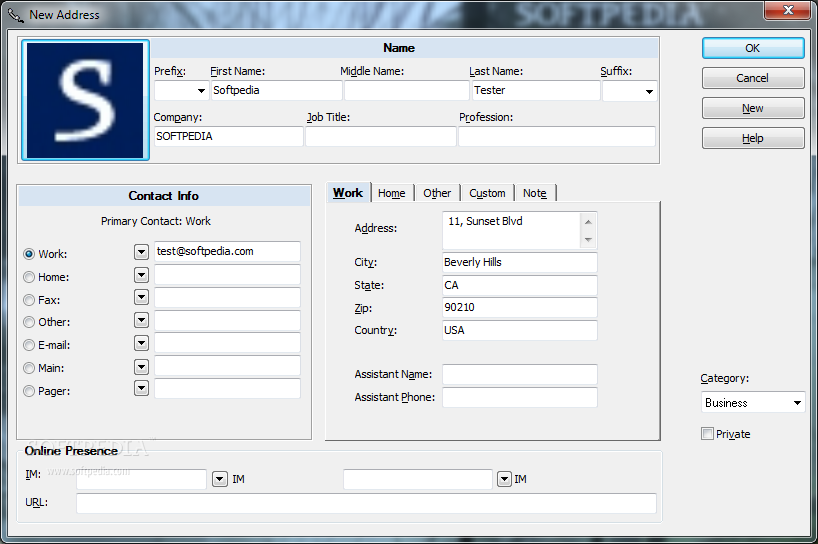Screen dimensions: 818x544
Task: Click the City field containing Beverly Hills
Action: coord(520,262)
